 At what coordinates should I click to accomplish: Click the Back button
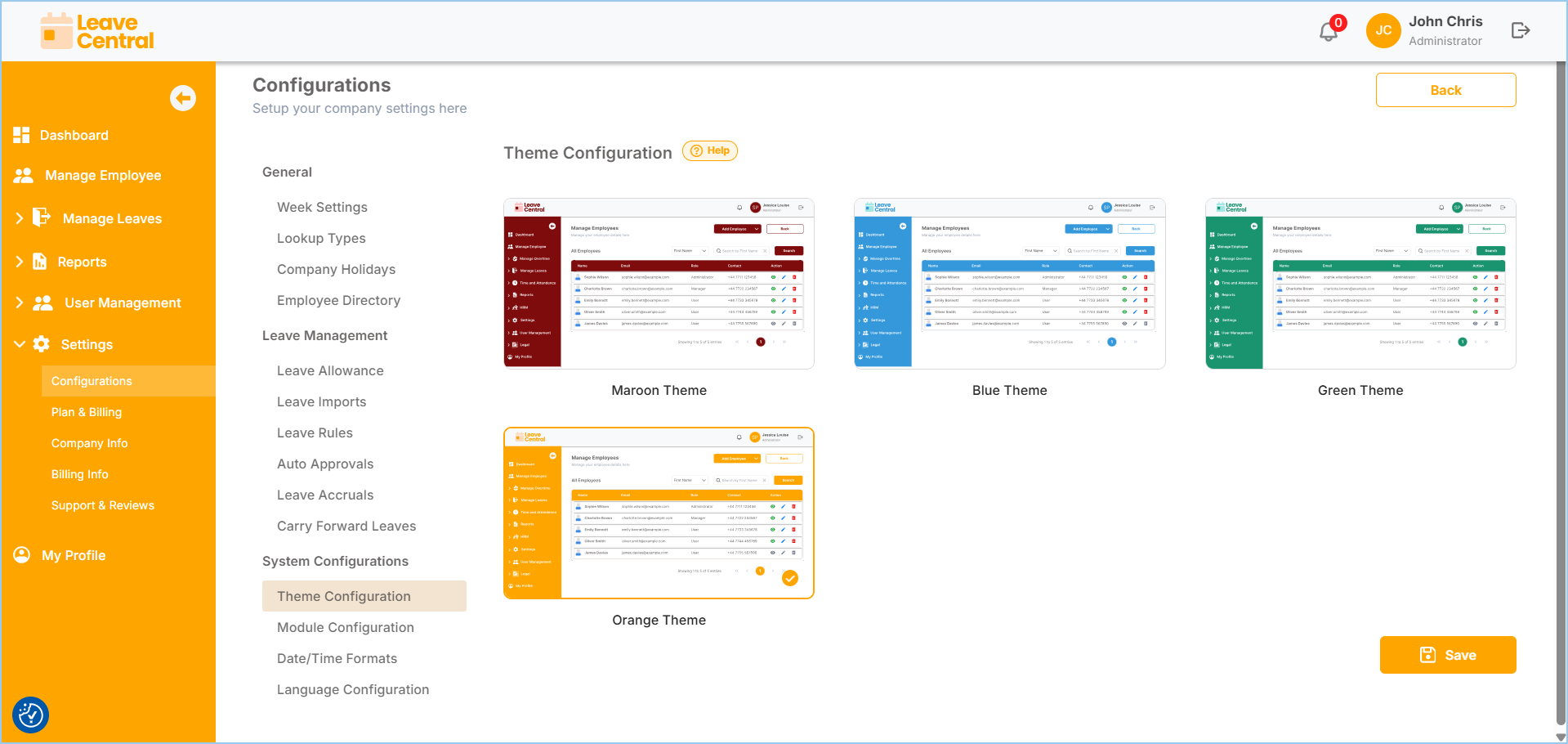[x=1445, y=90]
